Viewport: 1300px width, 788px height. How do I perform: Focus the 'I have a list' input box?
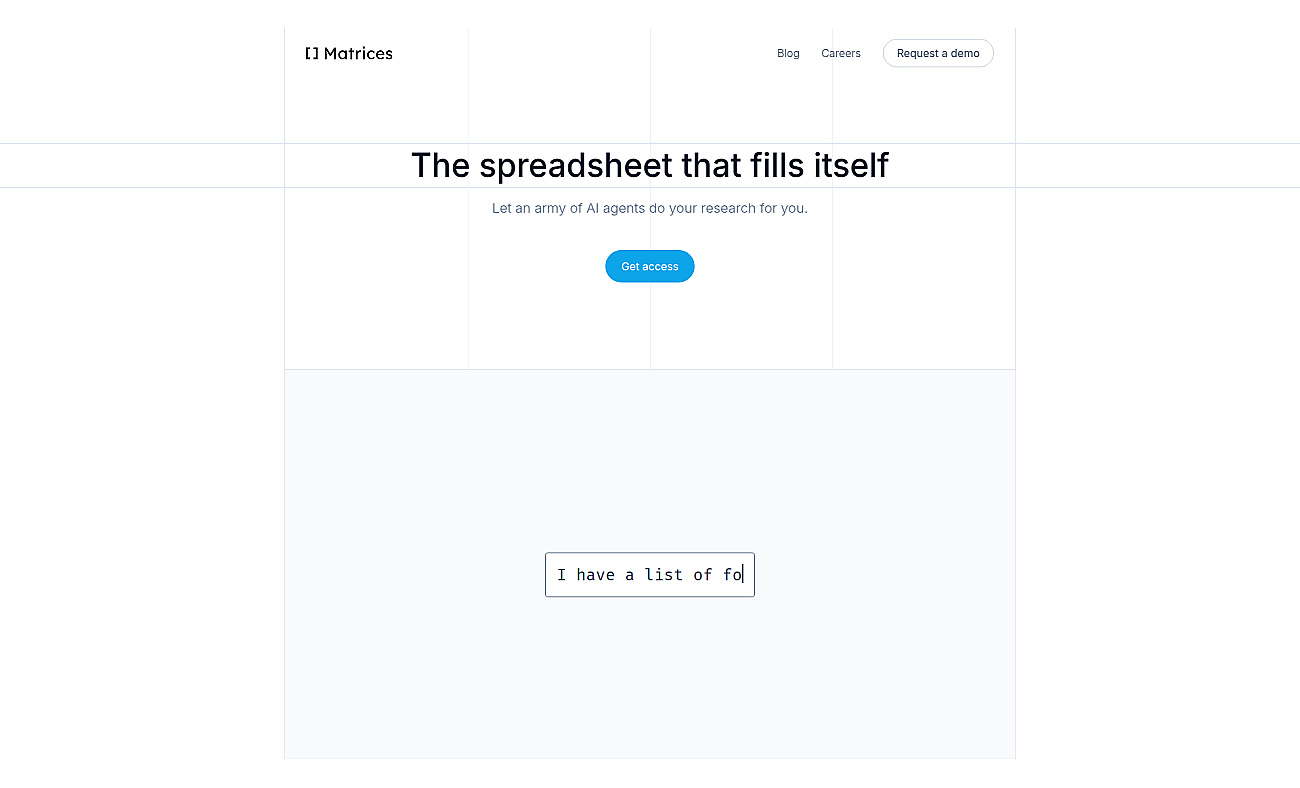650,574
